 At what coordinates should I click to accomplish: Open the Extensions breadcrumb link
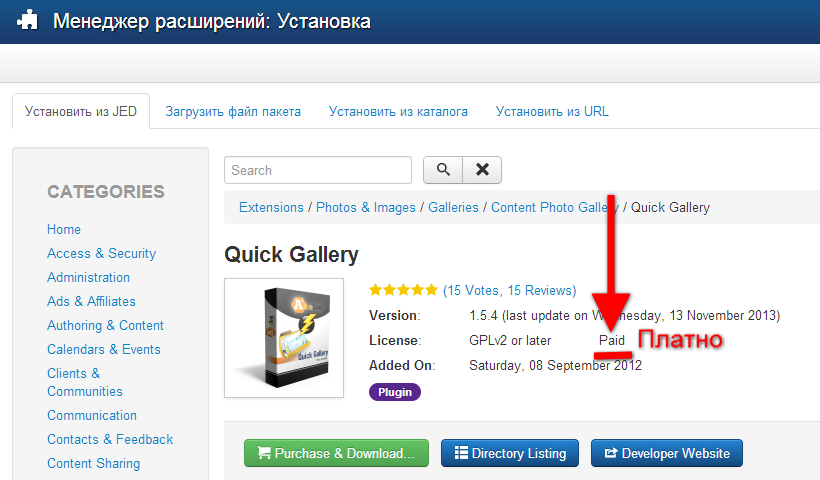271,208
